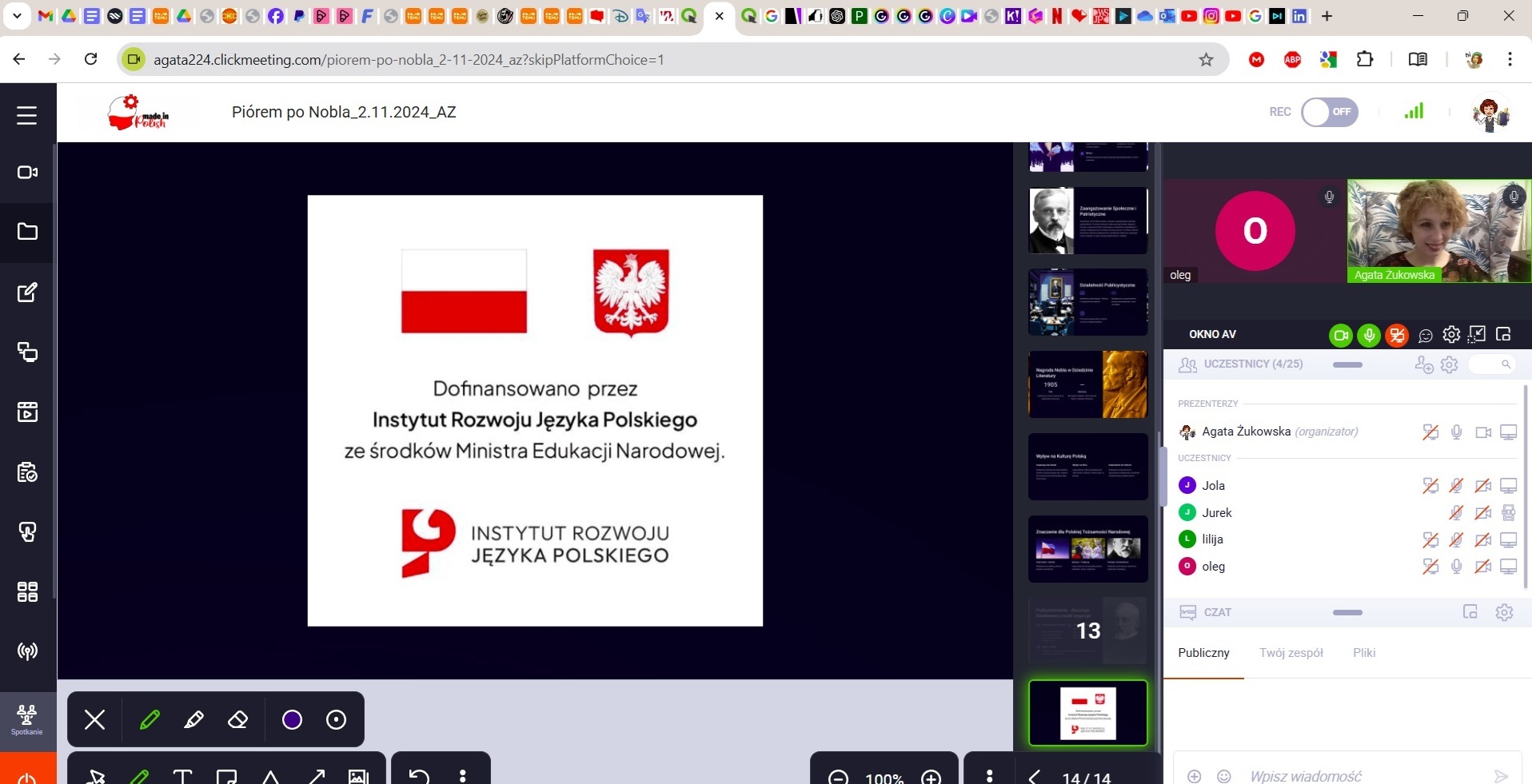Open more options next to the undo button

pos(463,776)
